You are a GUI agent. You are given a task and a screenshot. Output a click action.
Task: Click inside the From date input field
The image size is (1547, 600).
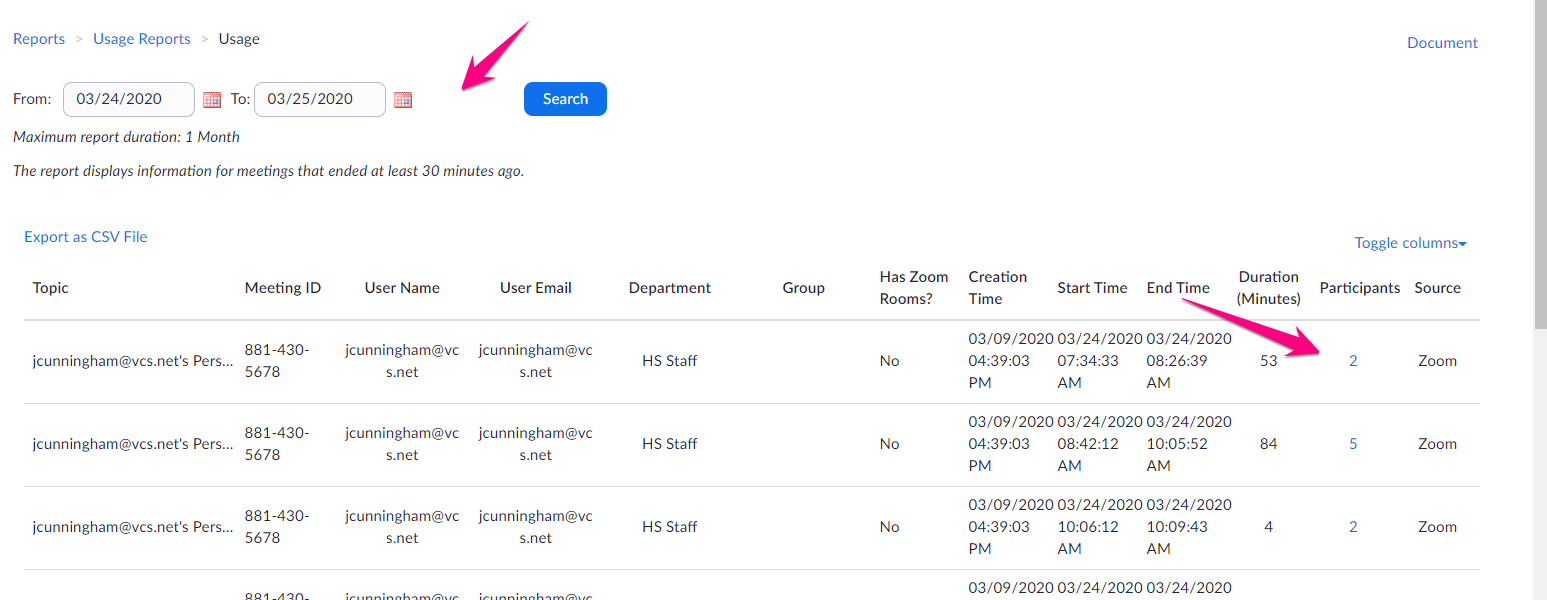128,99
